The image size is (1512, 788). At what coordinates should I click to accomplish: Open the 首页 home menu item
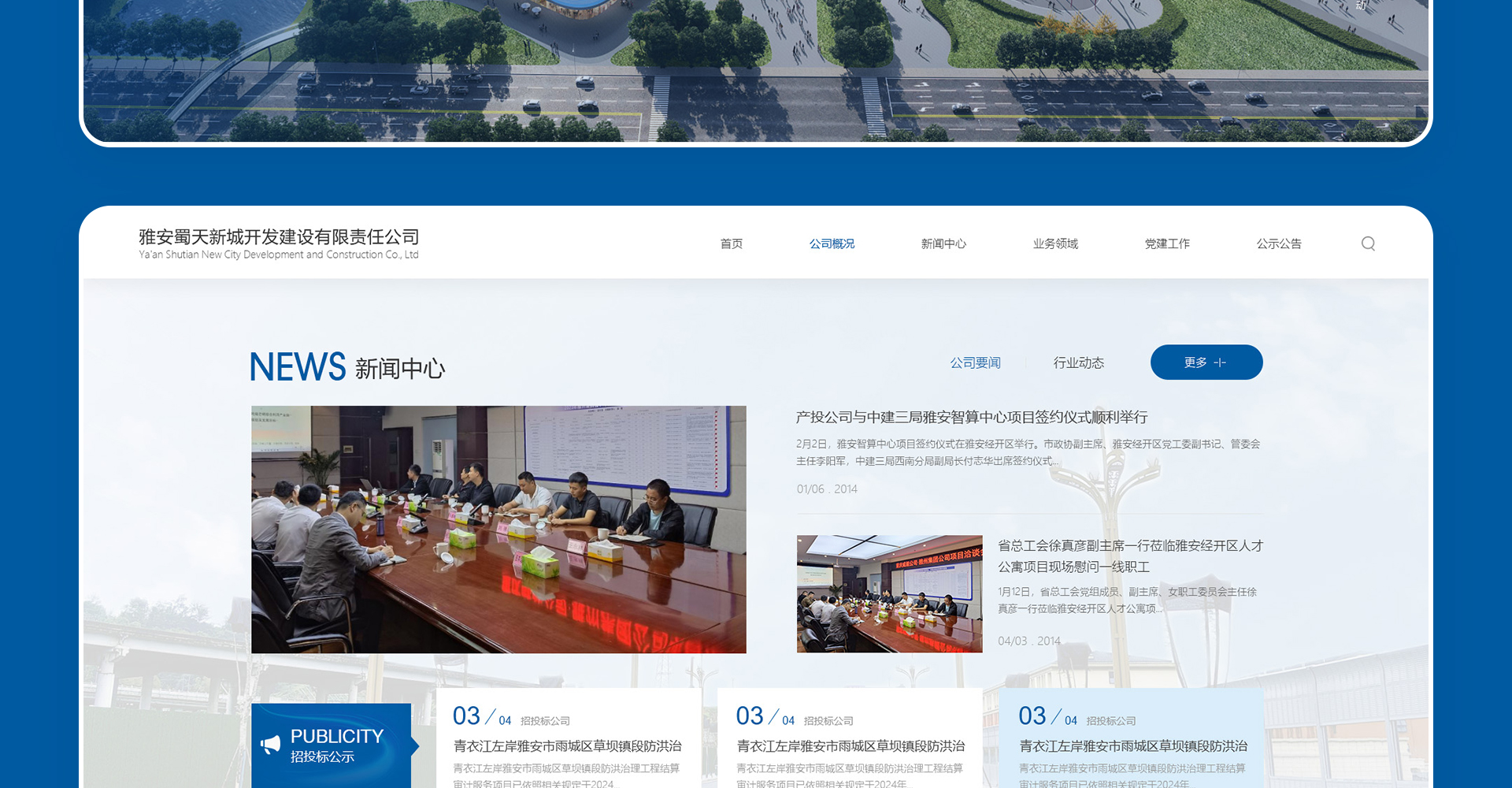point(731,244)
